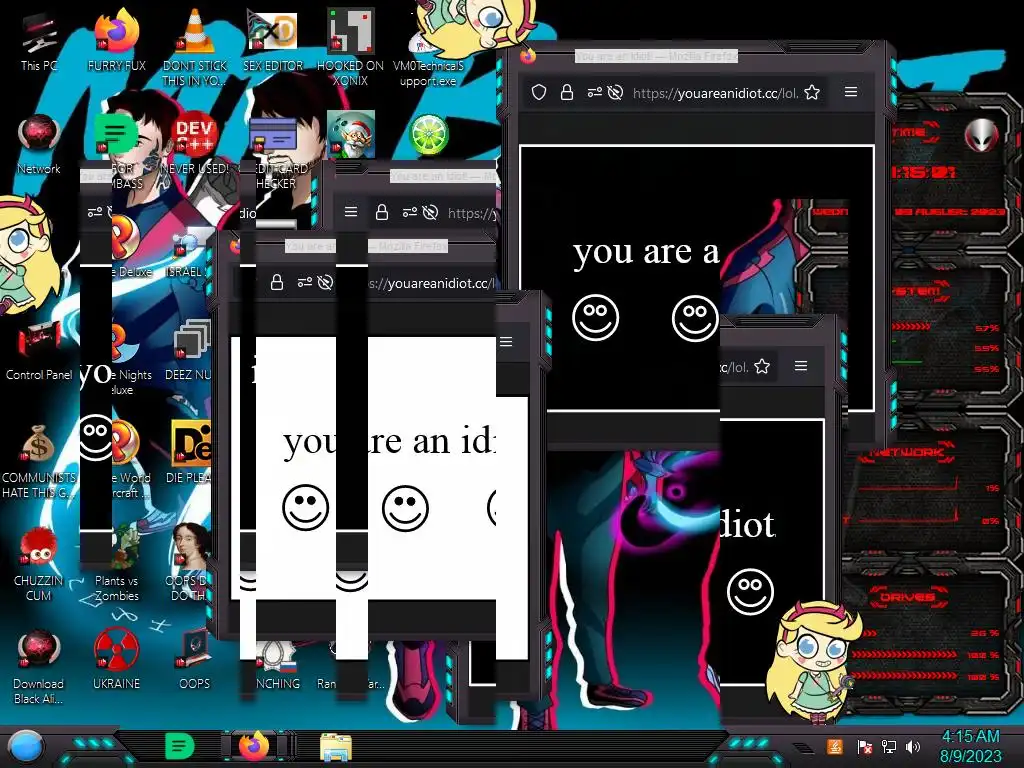The width and height of the screenshot is (1024, 768).
Task: Select the green lime desktop icon
Action: 428,135
